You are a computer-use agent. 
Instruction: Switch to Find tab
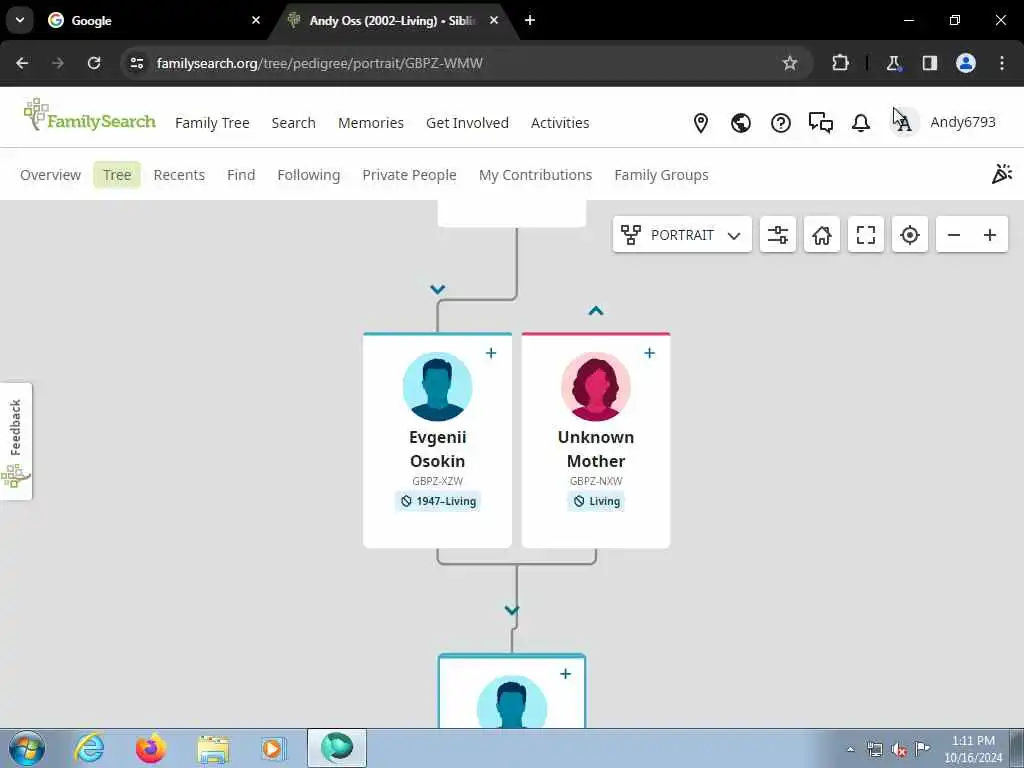click(x=241, y=175)
